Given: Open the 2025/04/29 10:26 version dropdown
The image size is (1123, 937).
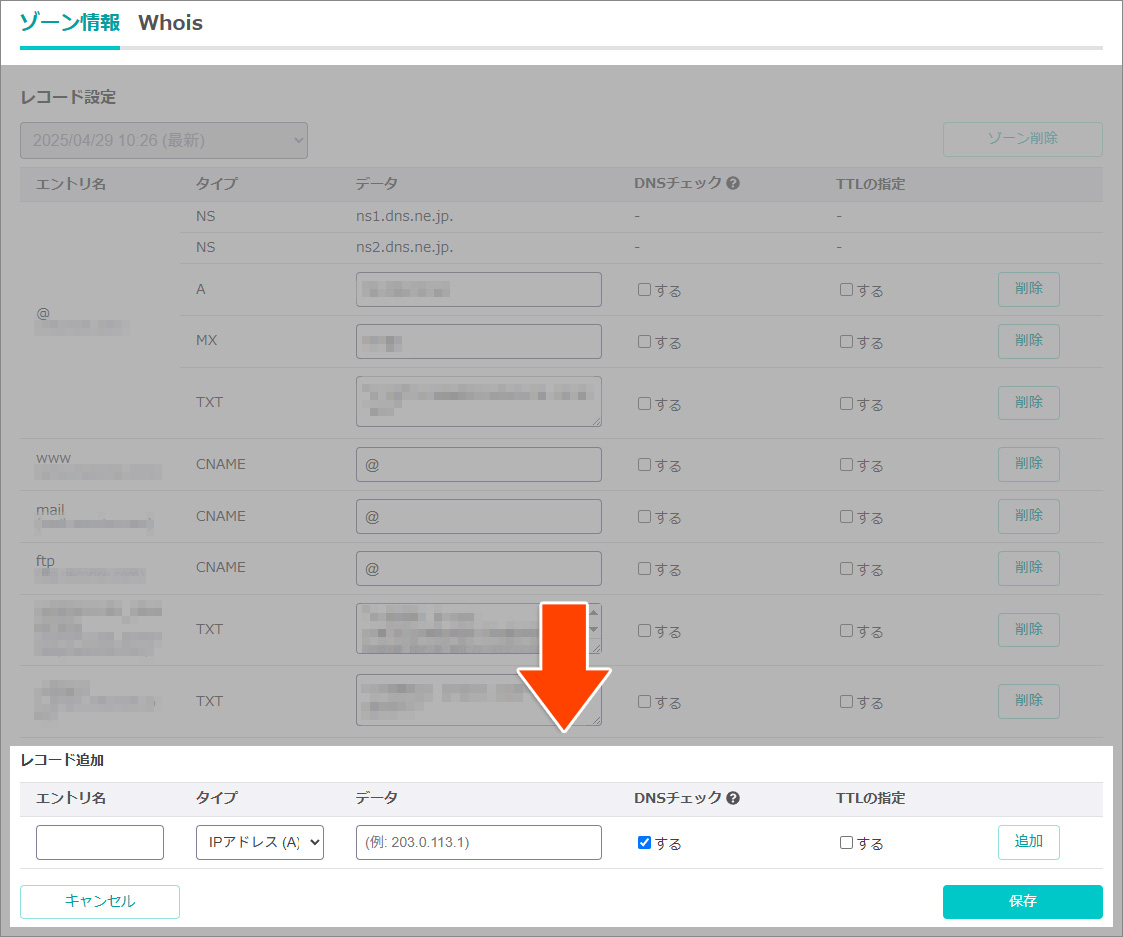Looking at the screenshot, I should point(164,140).
